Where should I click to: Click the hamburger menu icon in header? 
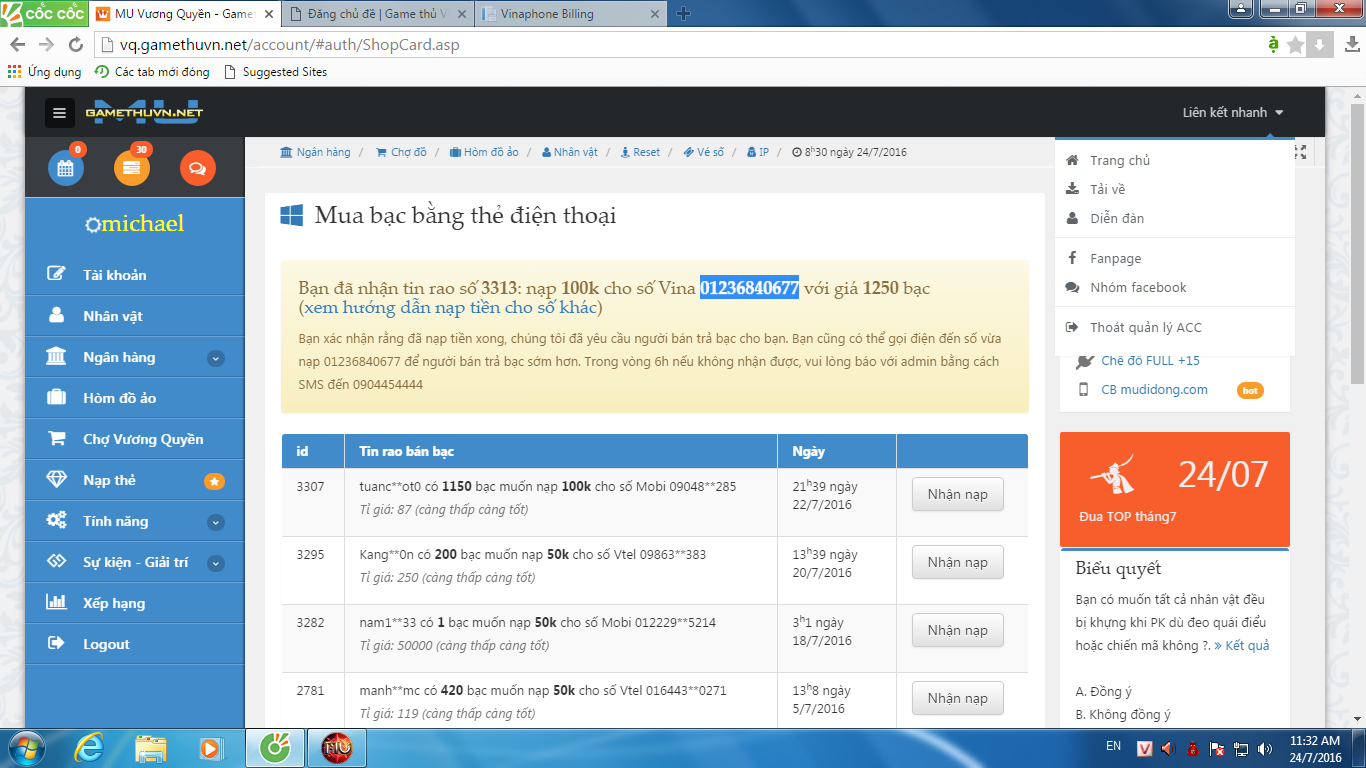60,113
